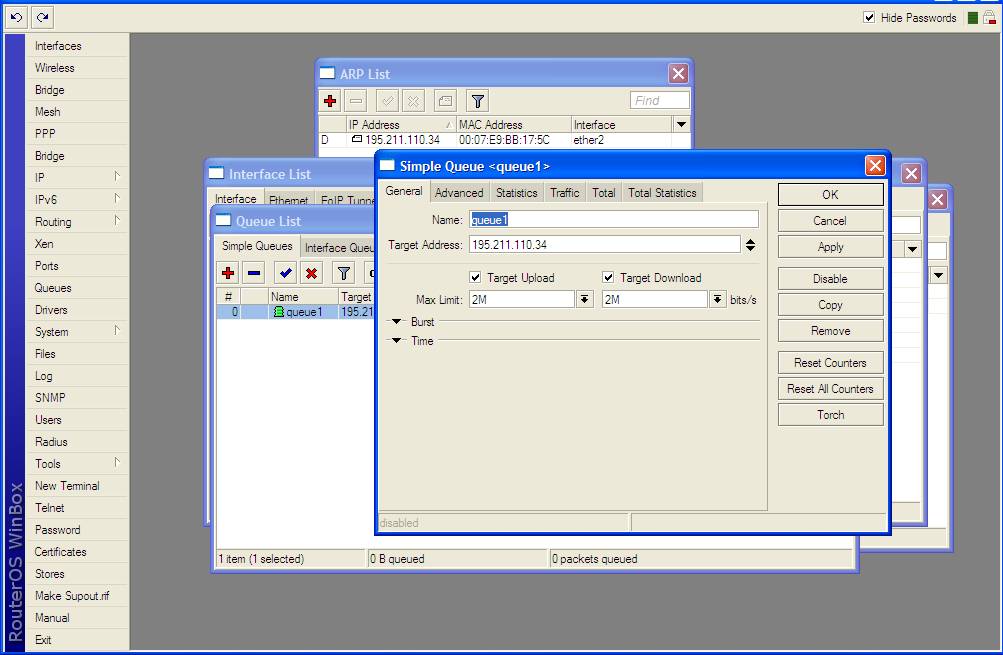
Task: Add new ARP entry with red plus
Action: pyautogui.click(x=330, y=101)
